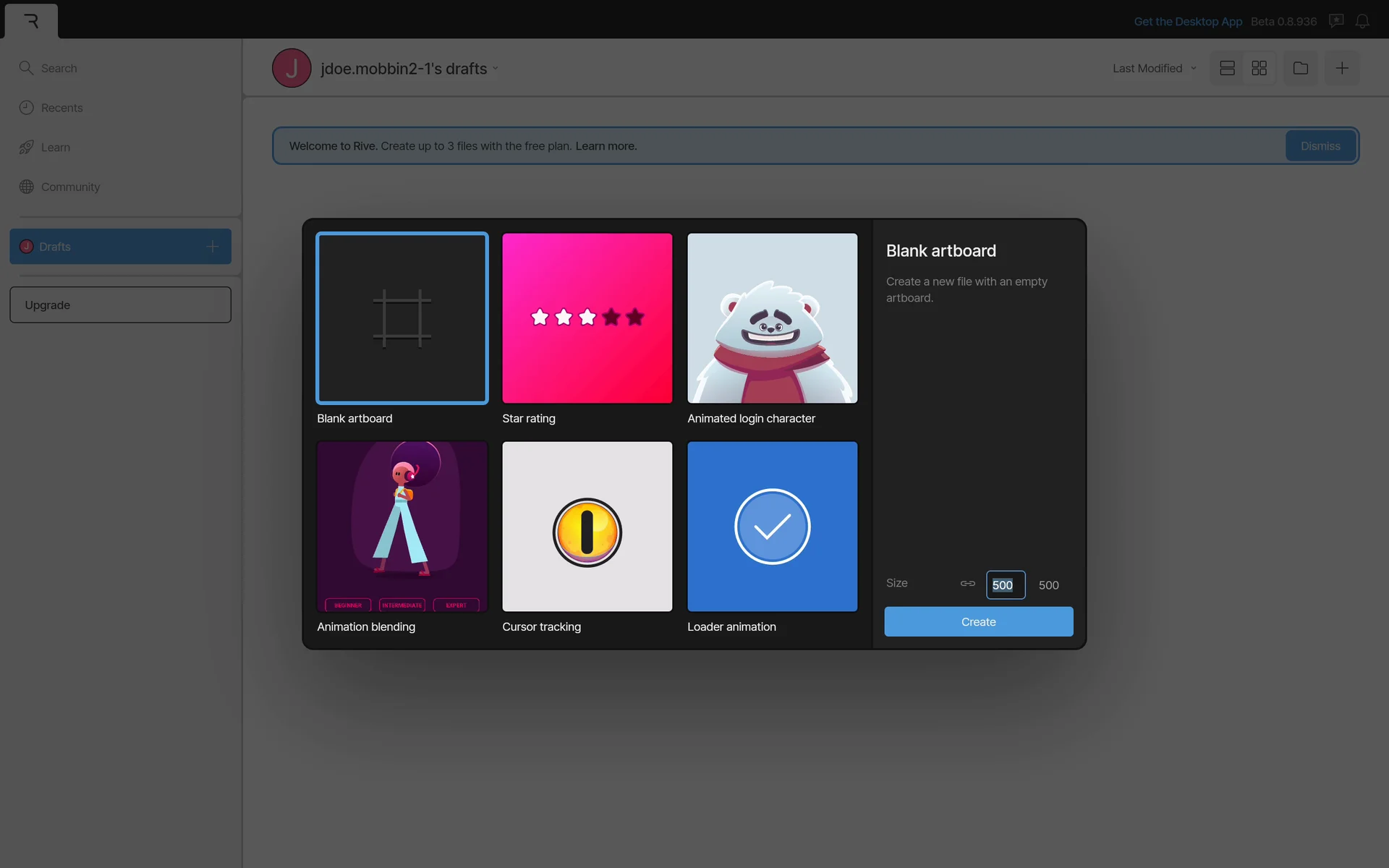
Task: Create a new folder icon
Action: pos(1300,68)
